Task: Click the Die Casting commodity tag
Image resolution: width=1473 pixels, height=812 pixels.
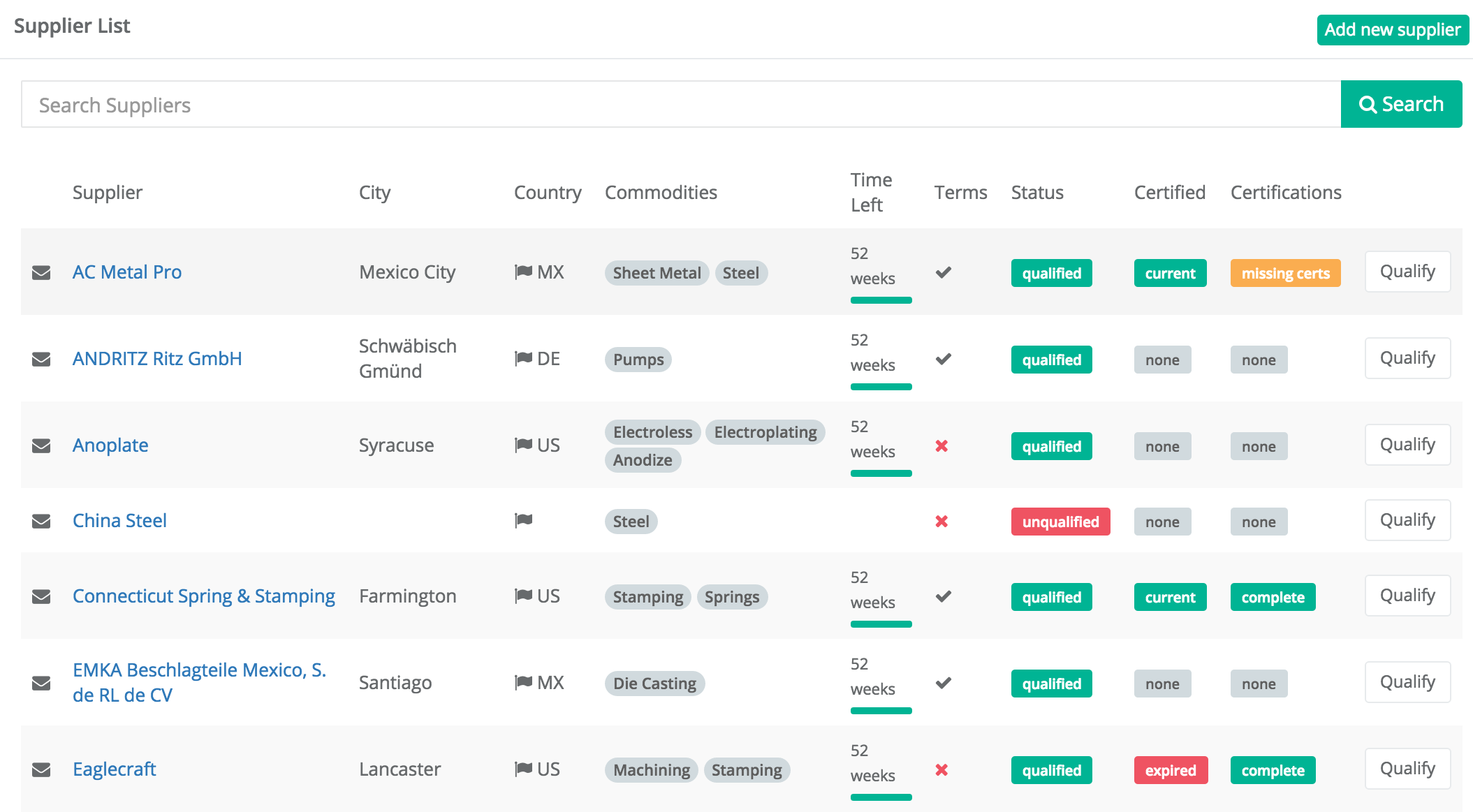Action: tap(654, 684)
